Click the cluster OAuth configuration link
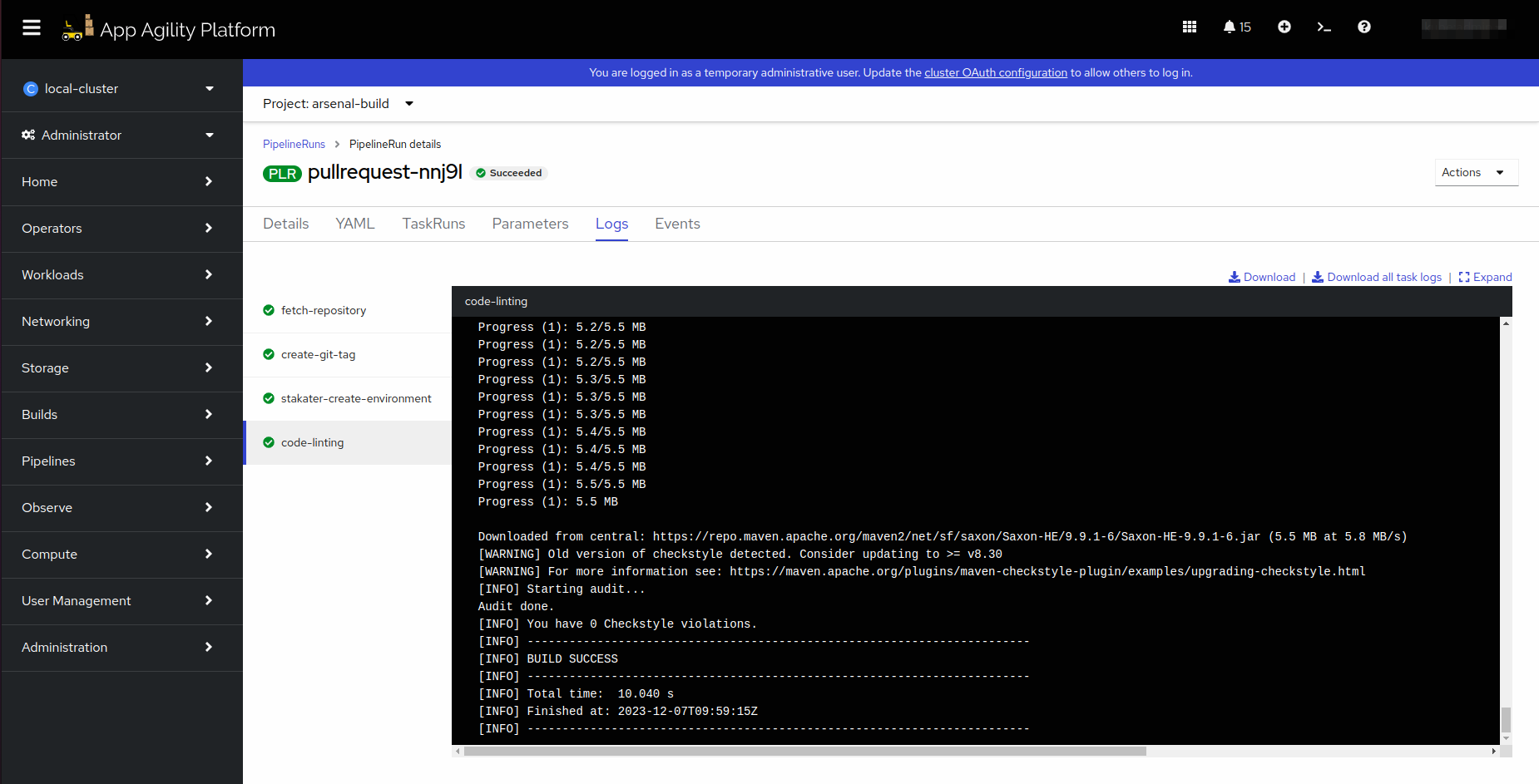This screenshot has height=784, width=1539. point(995,73)
